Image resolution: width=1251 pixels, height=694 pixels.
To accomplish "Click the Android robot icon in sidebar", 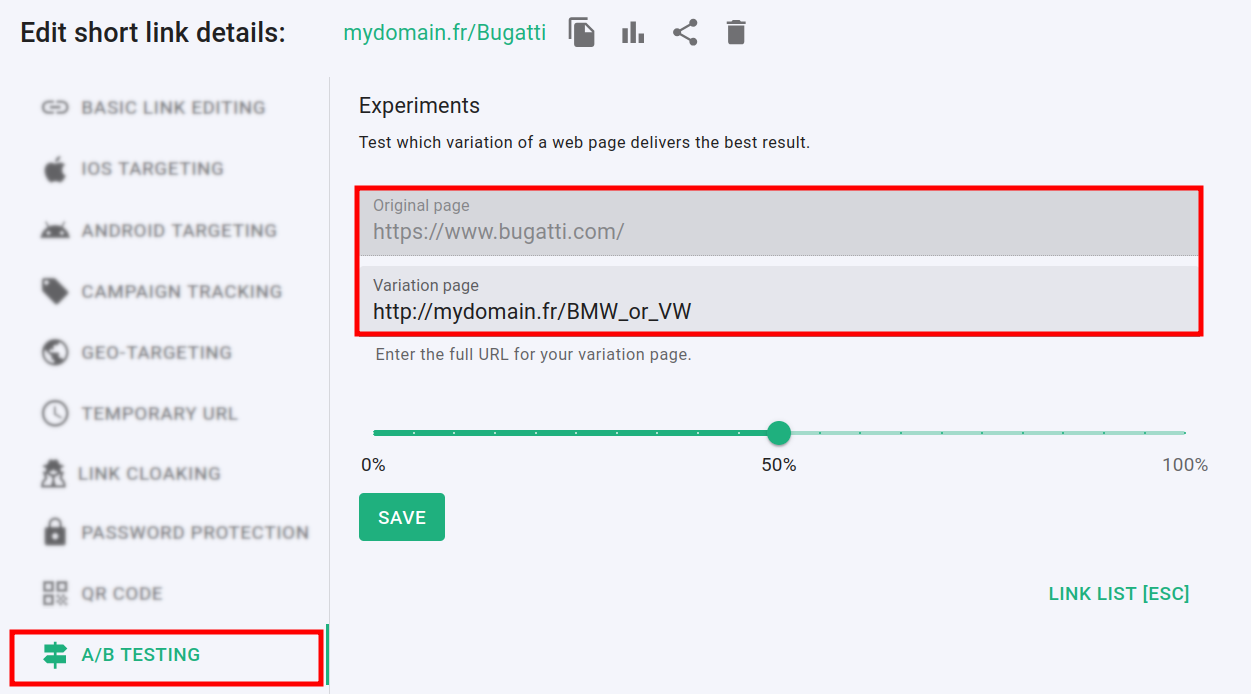I will [x=55, y=230].
